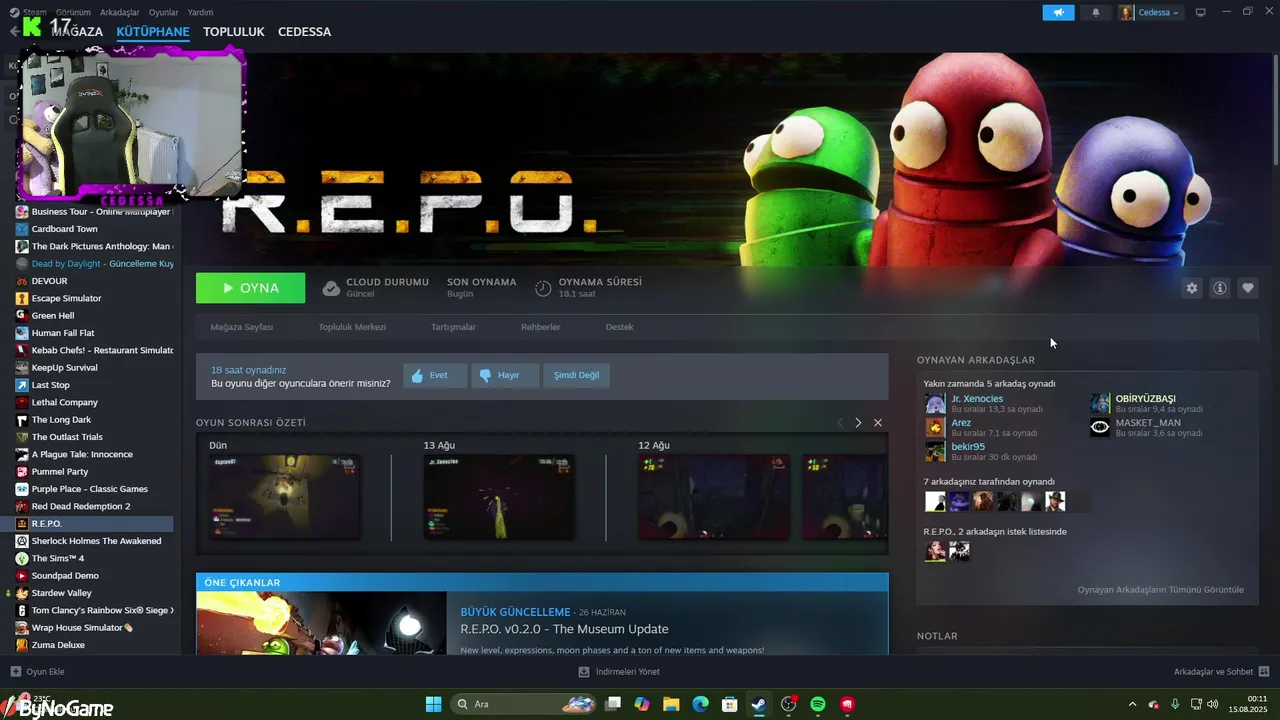Click the Oynama Süresi clock icon
1280x720 pixels.
(543, 288)
